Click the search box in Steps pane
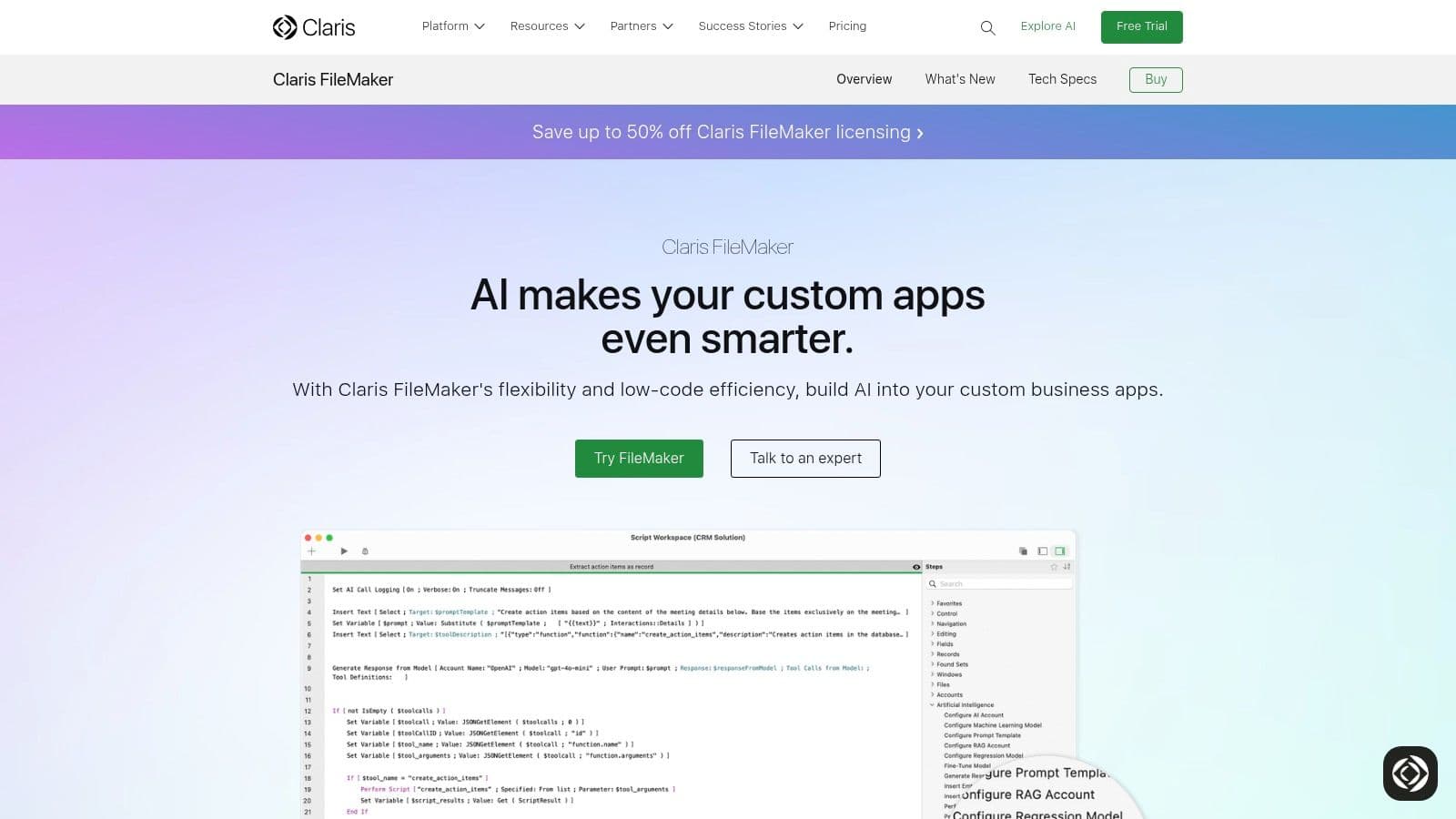Image resolution: width=1456 pixels, height=819 pixels. point(999,583)
